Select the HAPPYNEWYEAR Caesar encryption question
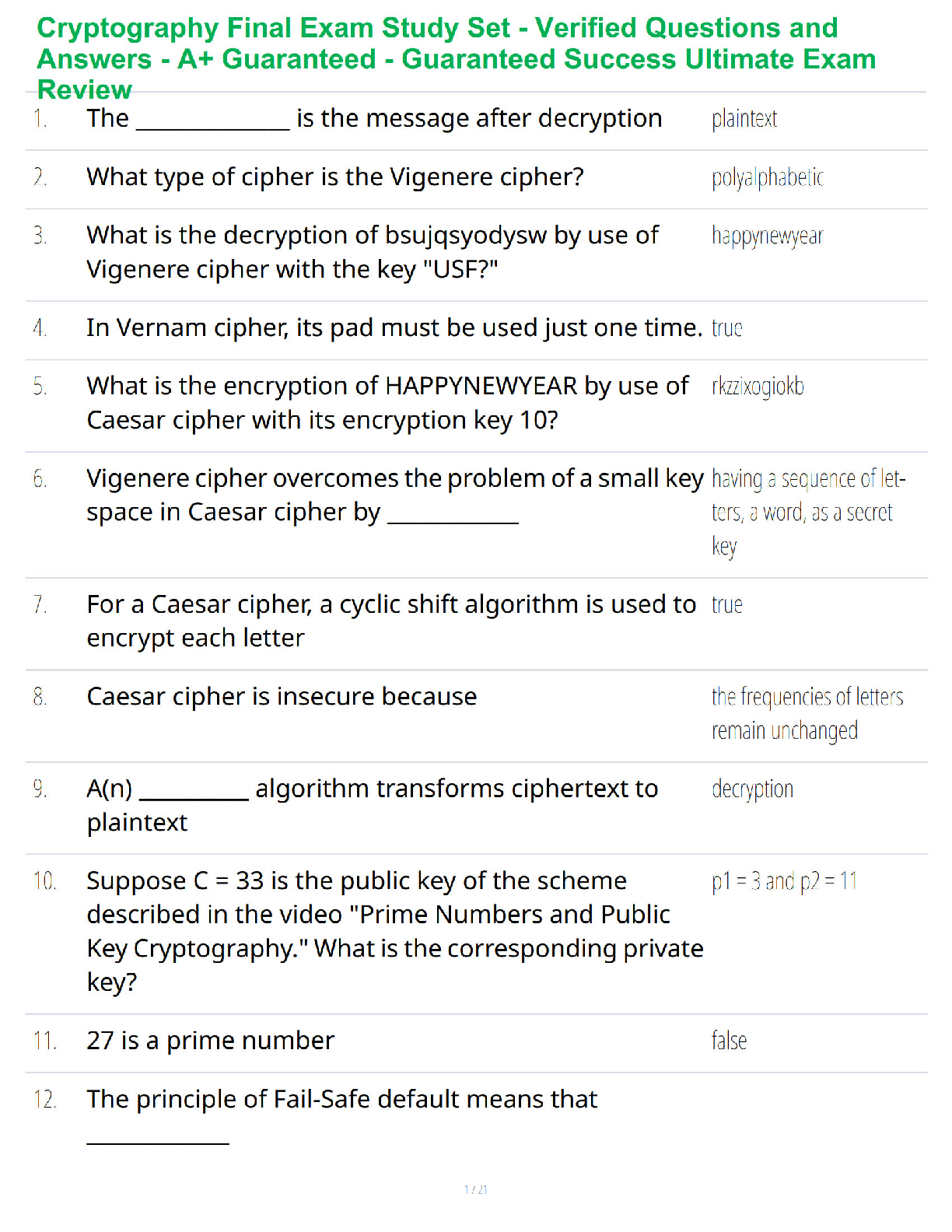Screen dimensions: 952x1232 tap(387, 403)
